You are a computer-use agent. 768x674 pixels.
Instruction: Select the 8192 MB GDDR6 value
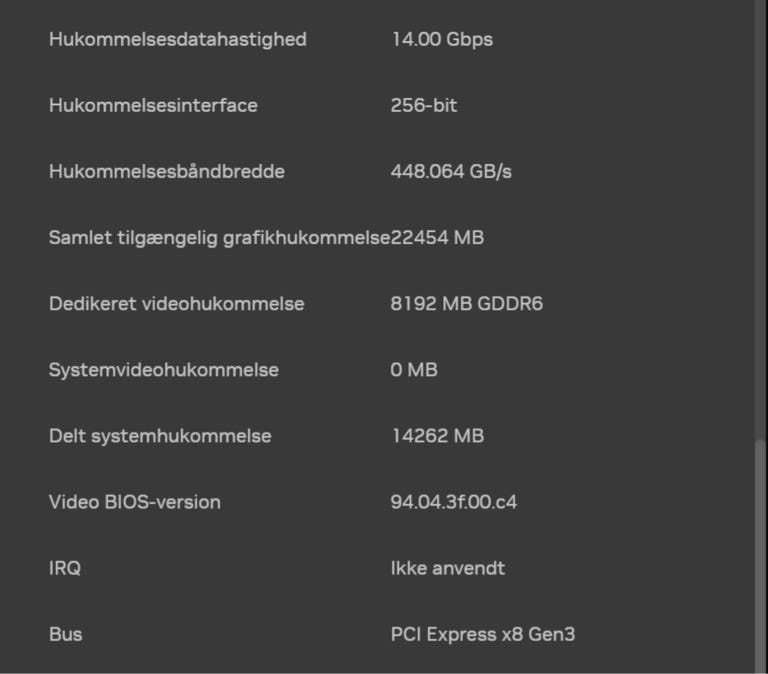click(x=467, y=304)
